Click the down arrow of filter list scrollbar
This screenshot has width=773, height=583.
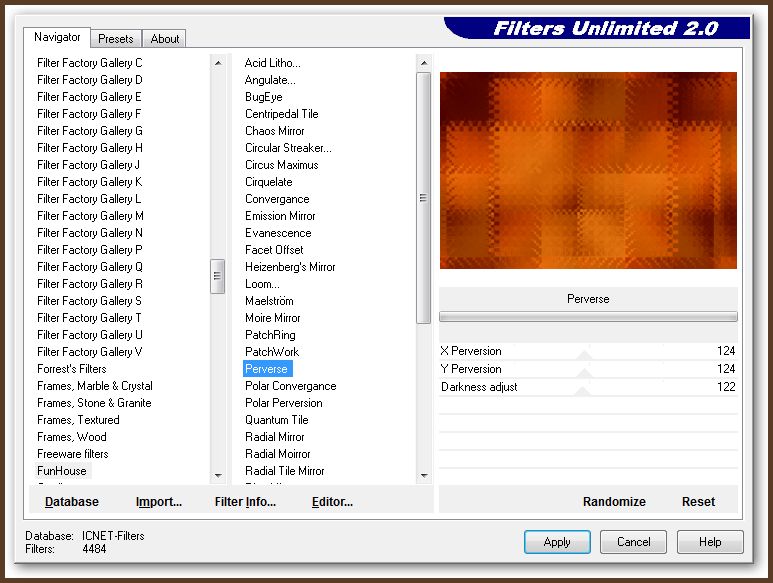point(423,476)
